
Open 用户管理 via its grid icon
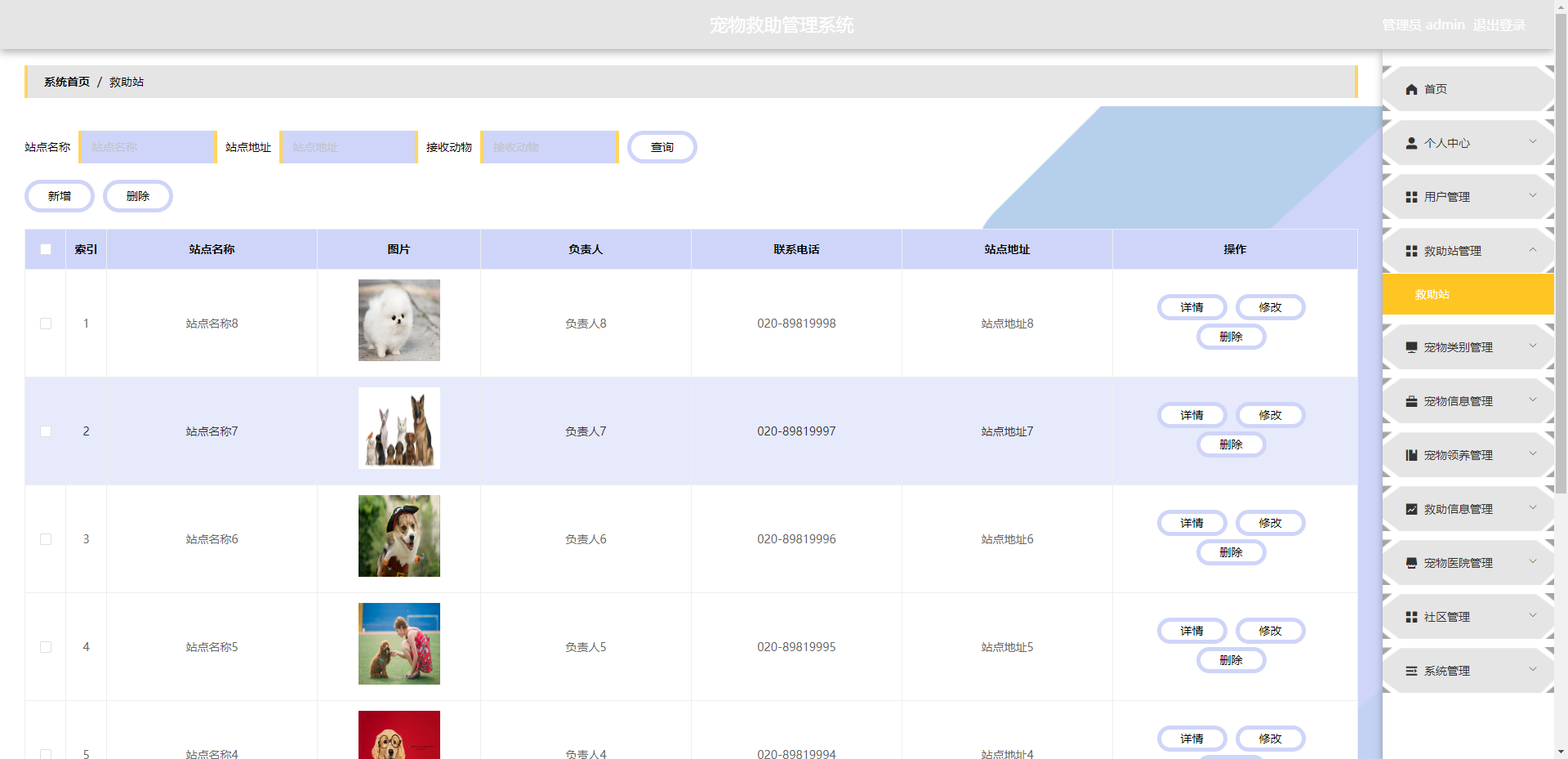1410,196
